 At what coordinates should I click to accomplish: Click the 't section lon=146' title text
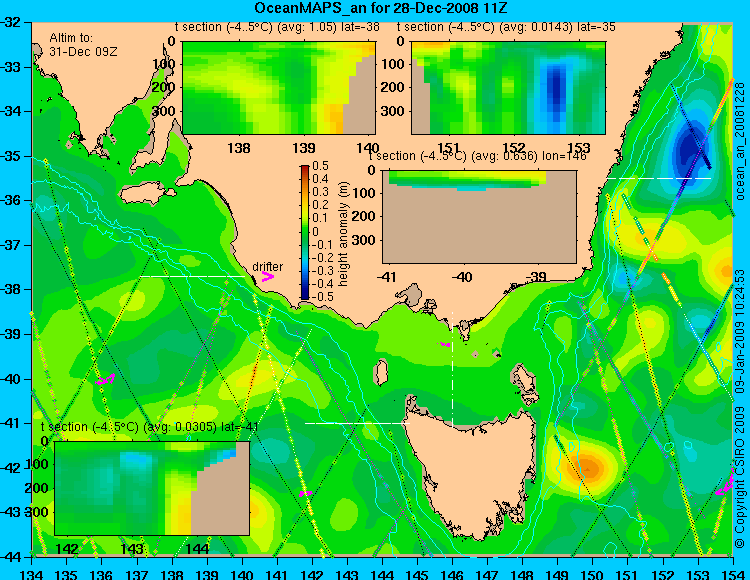pos(477,156)
